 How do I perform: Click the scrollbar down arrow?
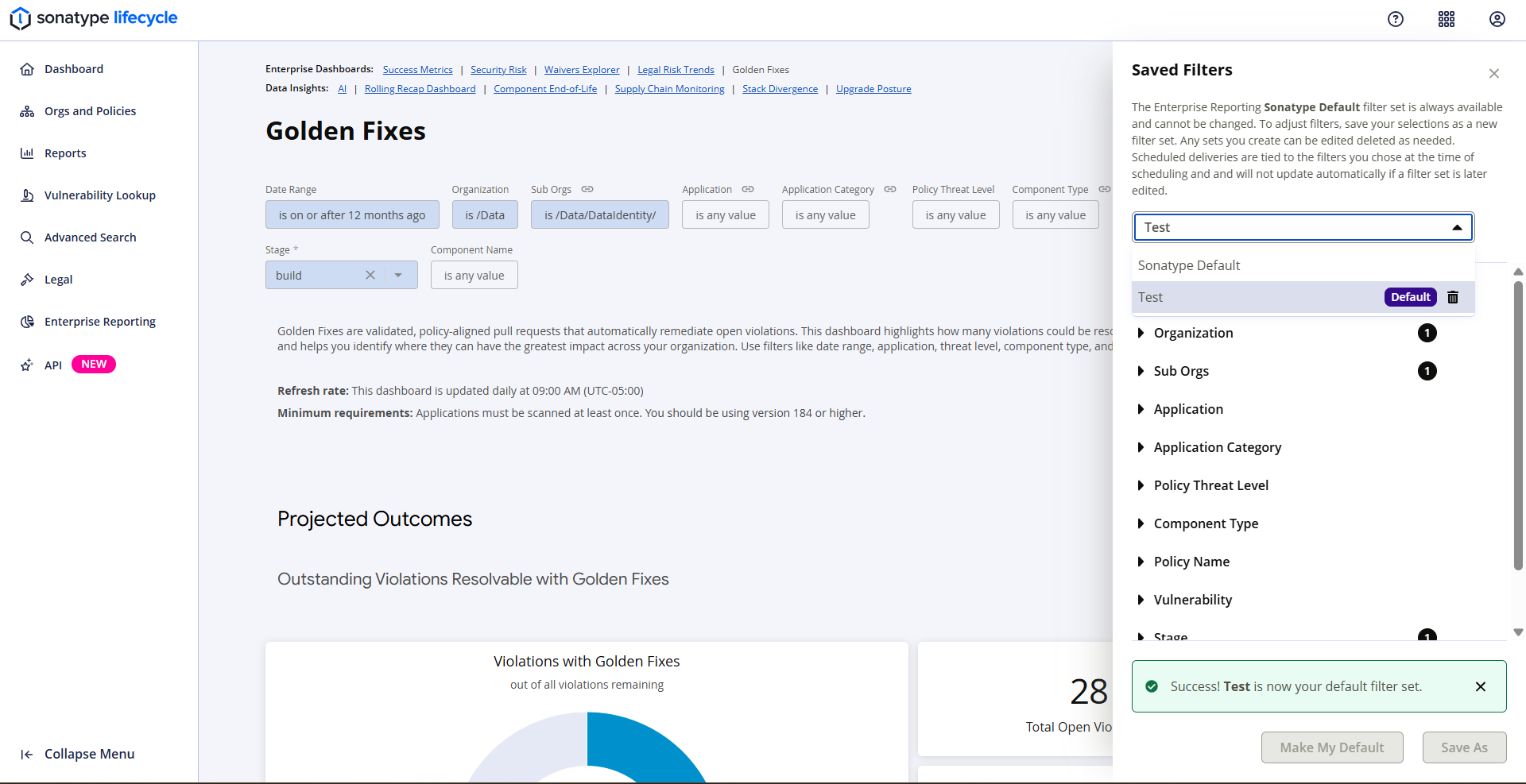point(1518,632)
